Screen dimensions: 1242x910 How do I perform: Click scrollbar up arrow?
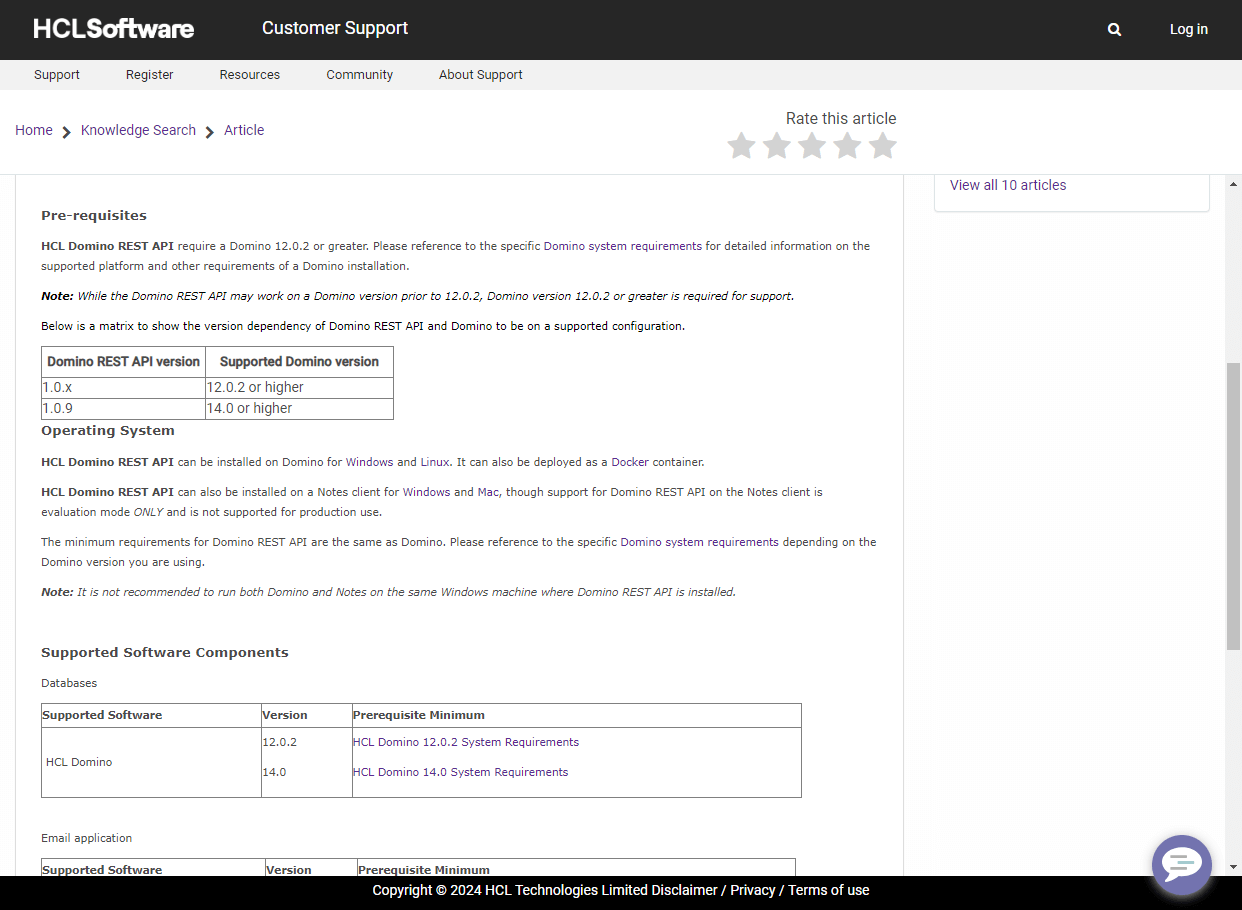pos(1234,185)
